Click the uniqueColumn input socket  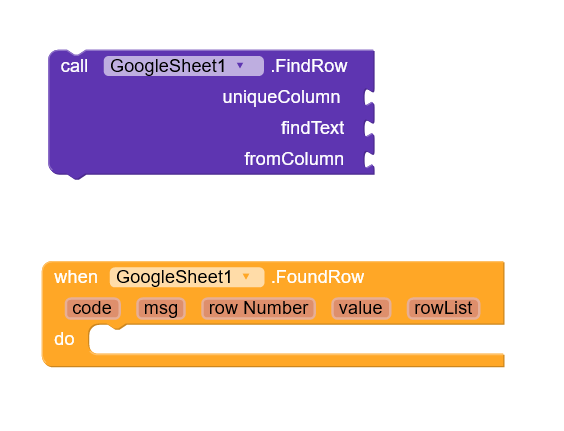pyautogui.click(x=369, y=97)
